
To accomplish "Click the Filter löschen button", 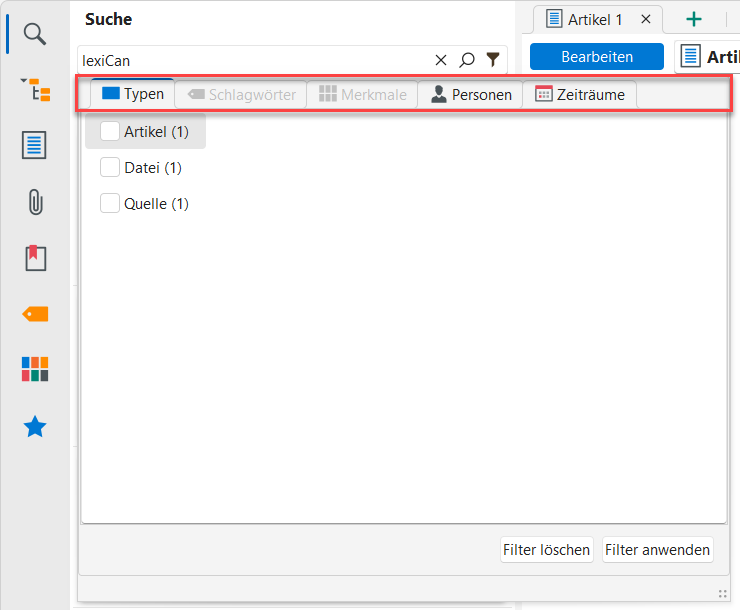I will tap(547, 550).
